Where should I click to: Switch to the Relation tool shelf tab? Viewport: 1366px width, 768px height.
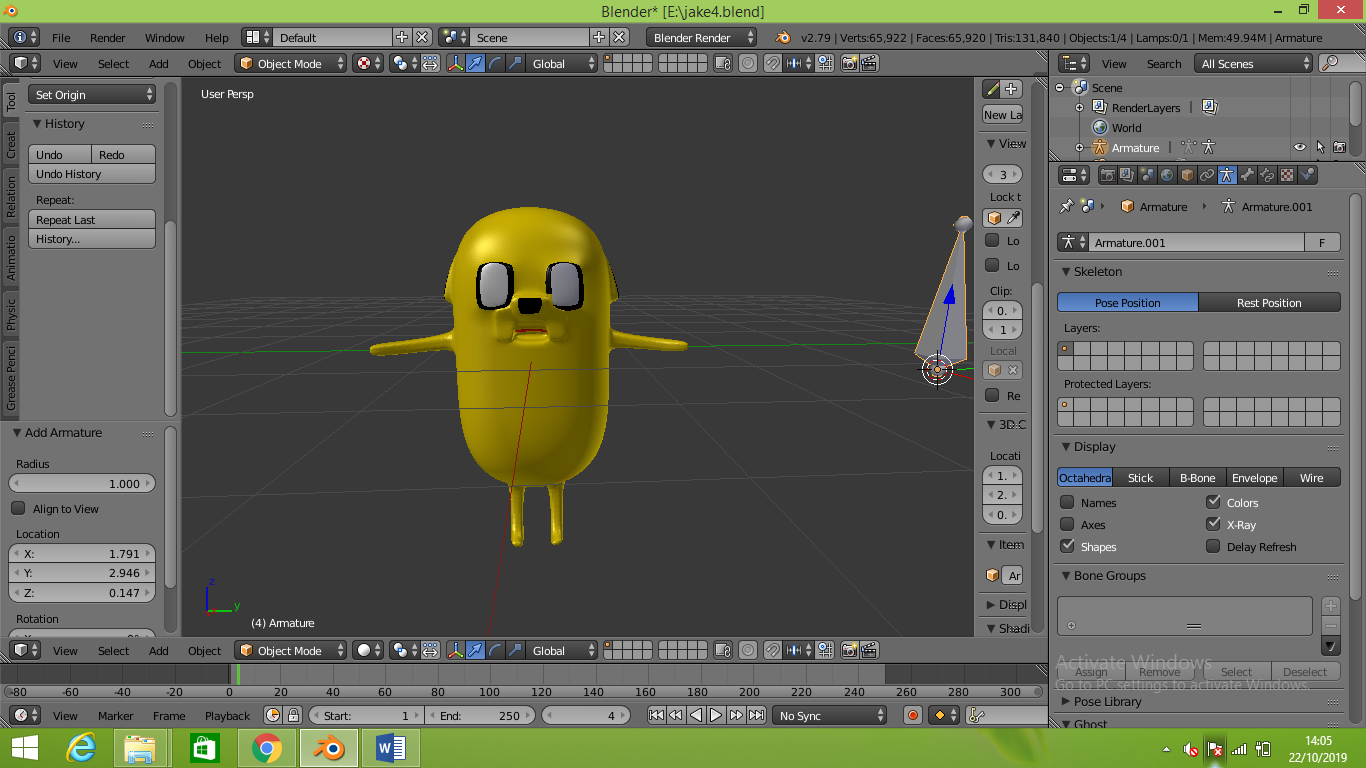pos(11,196)
